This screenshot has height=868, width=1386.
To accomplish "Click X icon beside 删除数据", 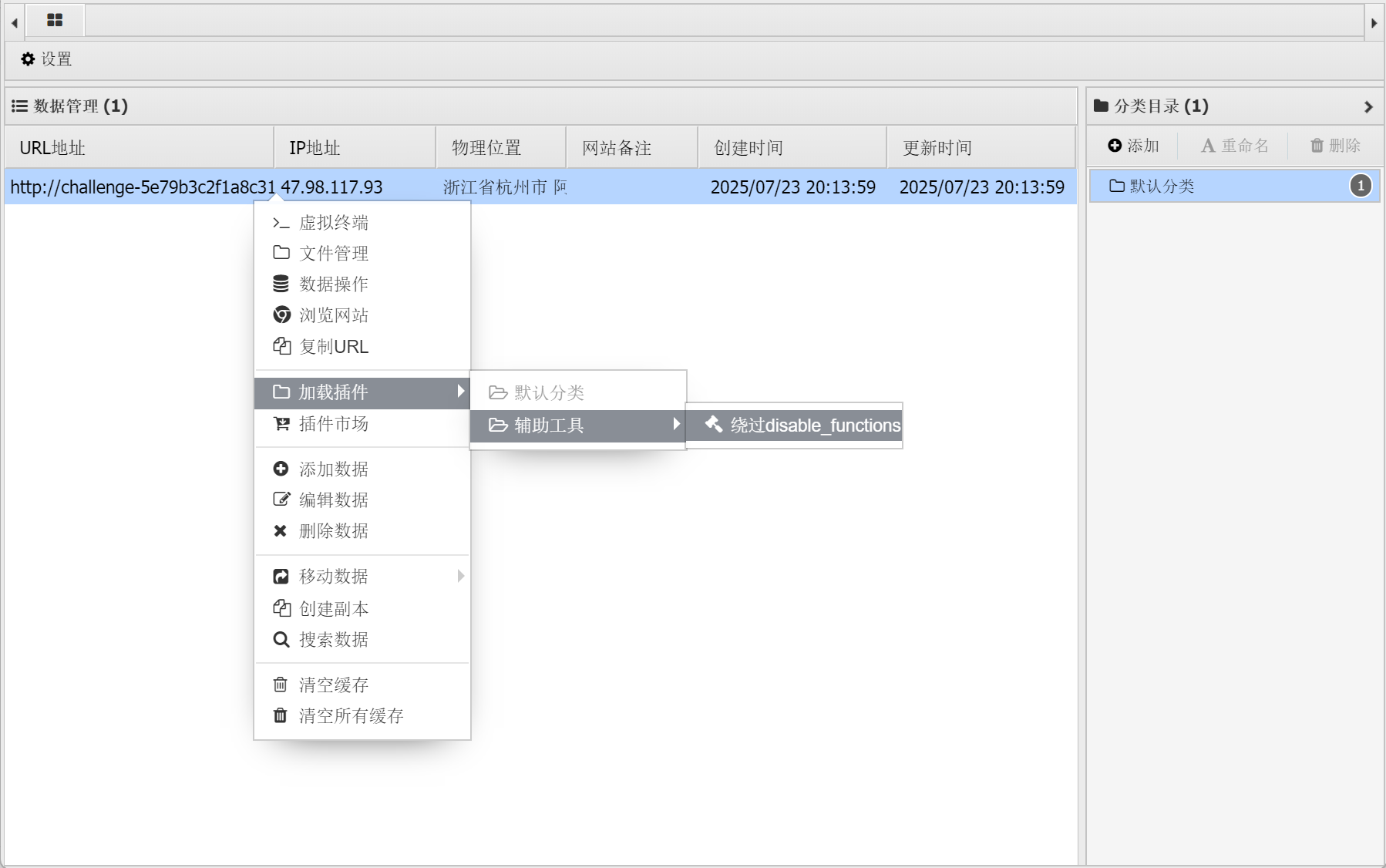I will (280, 530).
